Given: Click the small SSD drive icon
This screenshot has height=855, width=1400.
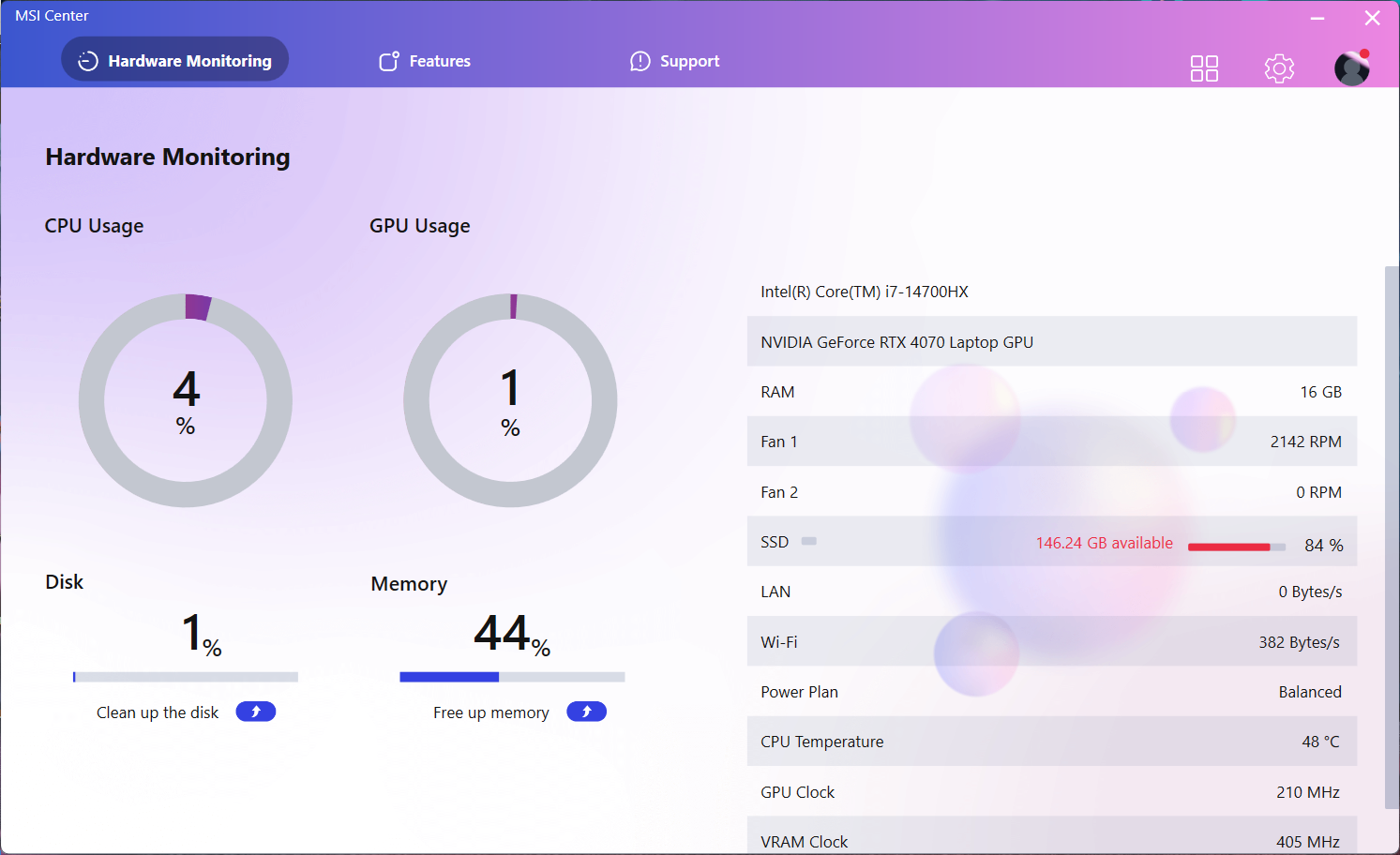Looking at the screenshot, I should (x=808, y=541).
